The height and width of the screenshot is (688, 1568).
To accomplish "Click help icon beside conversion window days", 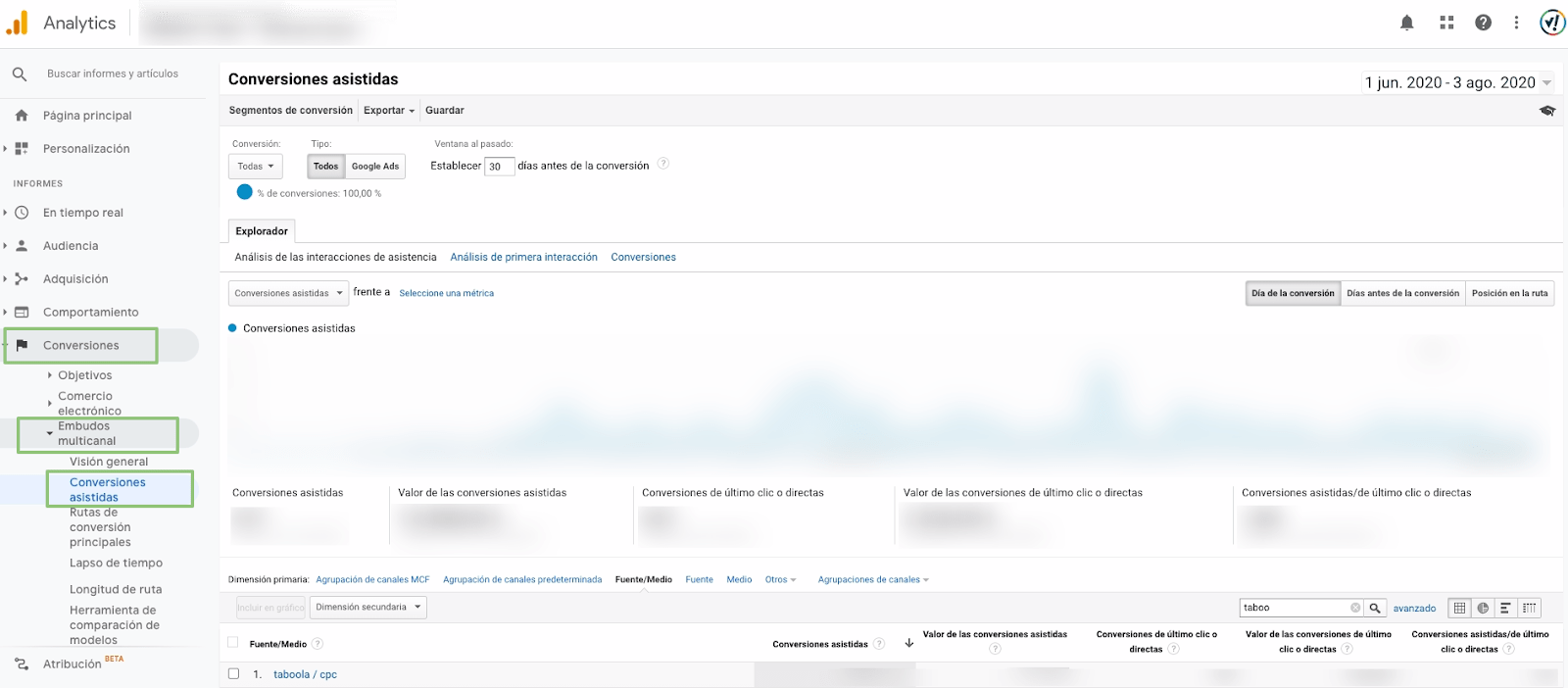I will (663, 164).
